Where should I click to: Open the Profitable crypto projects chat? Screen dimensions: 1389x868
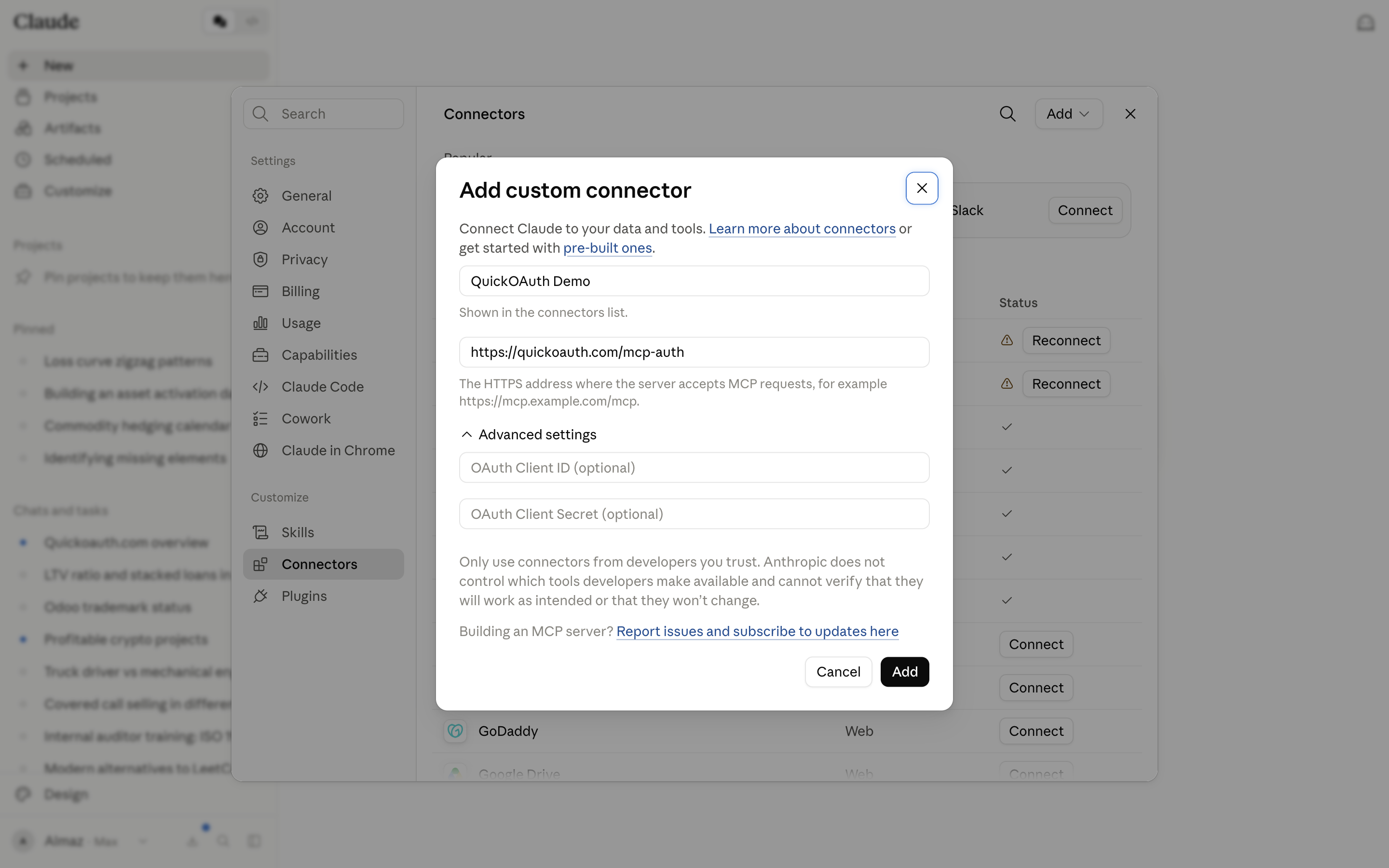tap(126, 639)
